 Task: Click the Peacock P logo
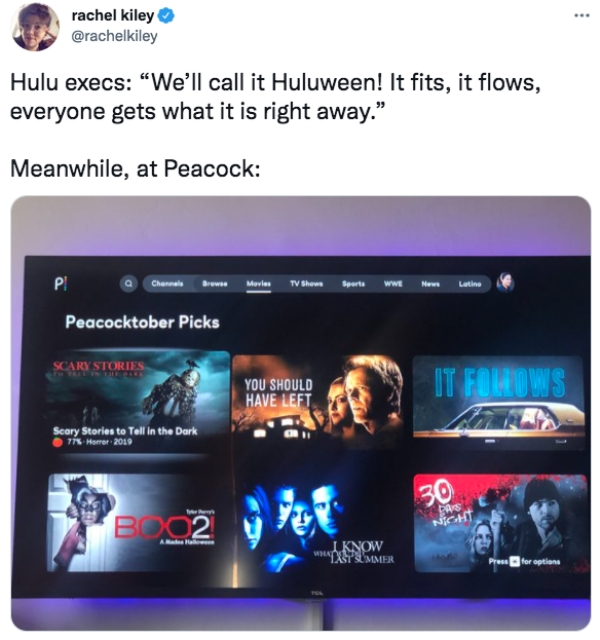pos(60,284)
